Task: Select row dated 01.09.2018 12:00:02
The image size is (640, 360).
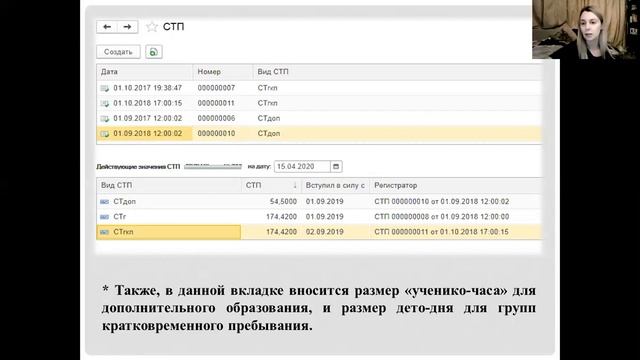Action: coord(319,133)
